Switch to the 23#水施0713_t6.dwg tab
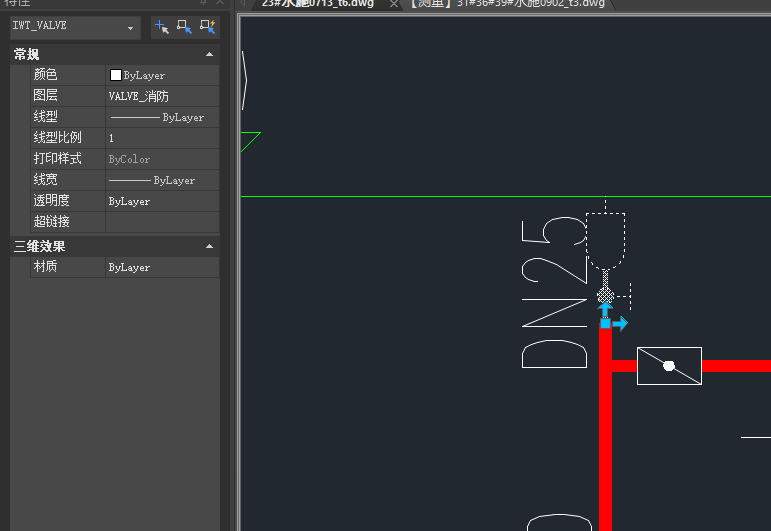The height and width of the screenshot is (531, 771). pos(318,4)
